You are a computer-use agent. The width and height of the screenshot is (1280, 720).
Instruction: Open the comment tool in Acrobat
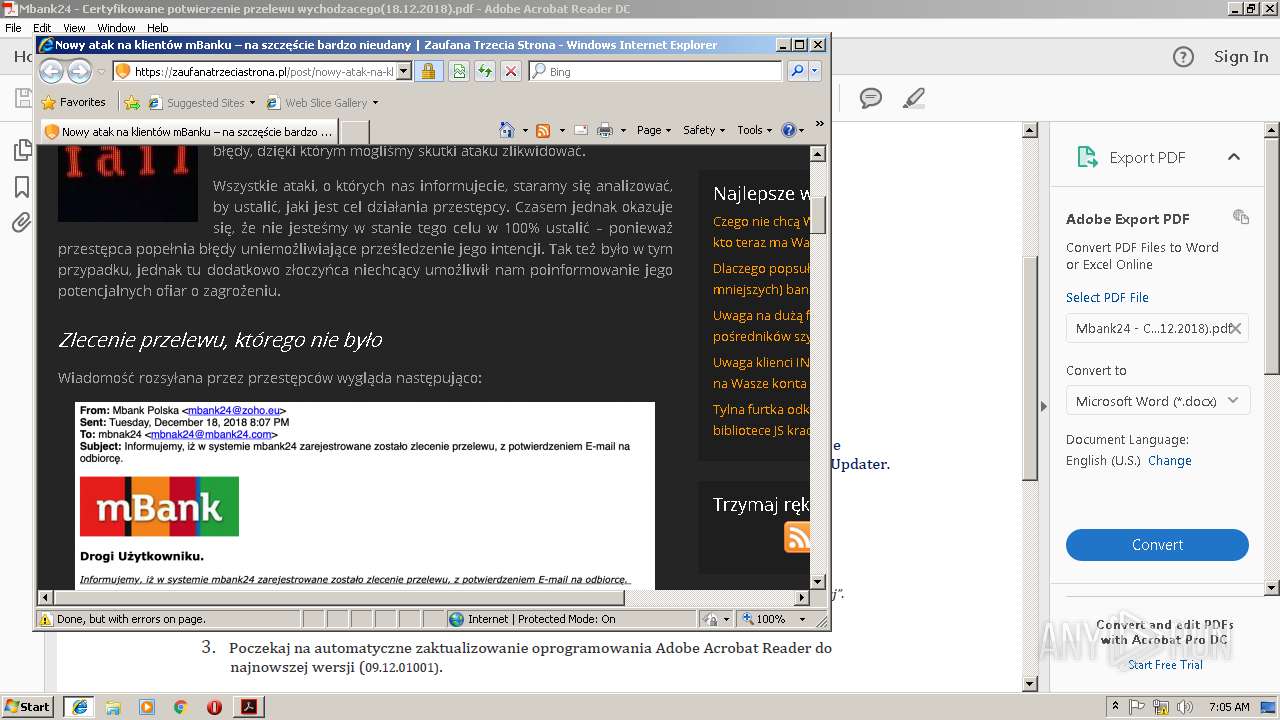[871, 98]
